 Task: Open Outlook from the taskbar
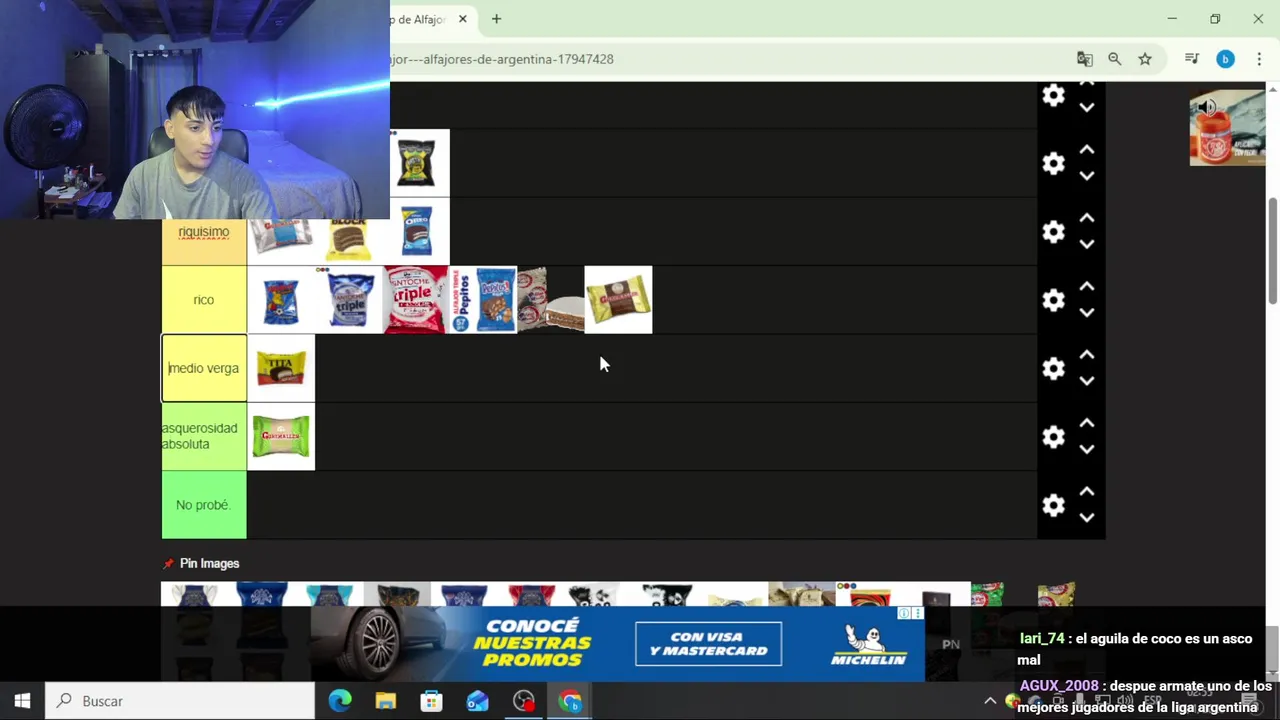(477, 701)
